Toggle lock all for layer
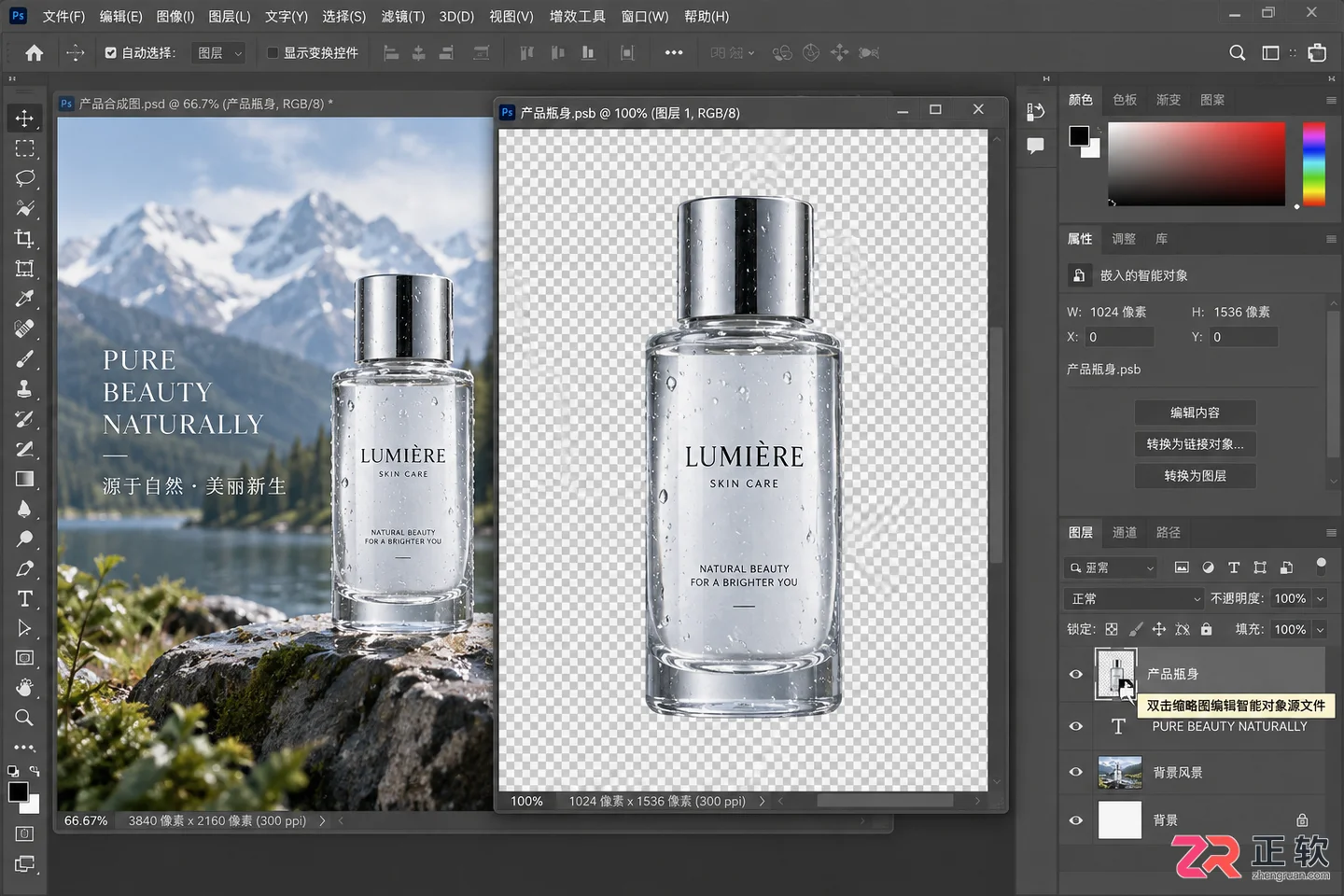Image resolution: width=1344 pixels, height=896 pixels. point(1206,630)
